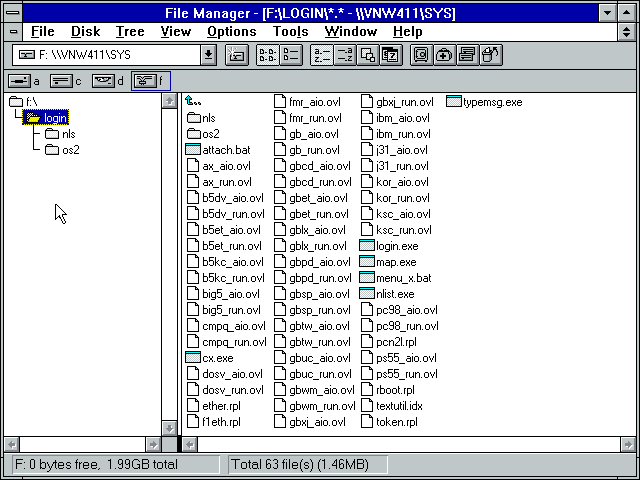Select the f1eth.rpl file icon
Viewport: 640px width, 480px height.
coord(193,421)
